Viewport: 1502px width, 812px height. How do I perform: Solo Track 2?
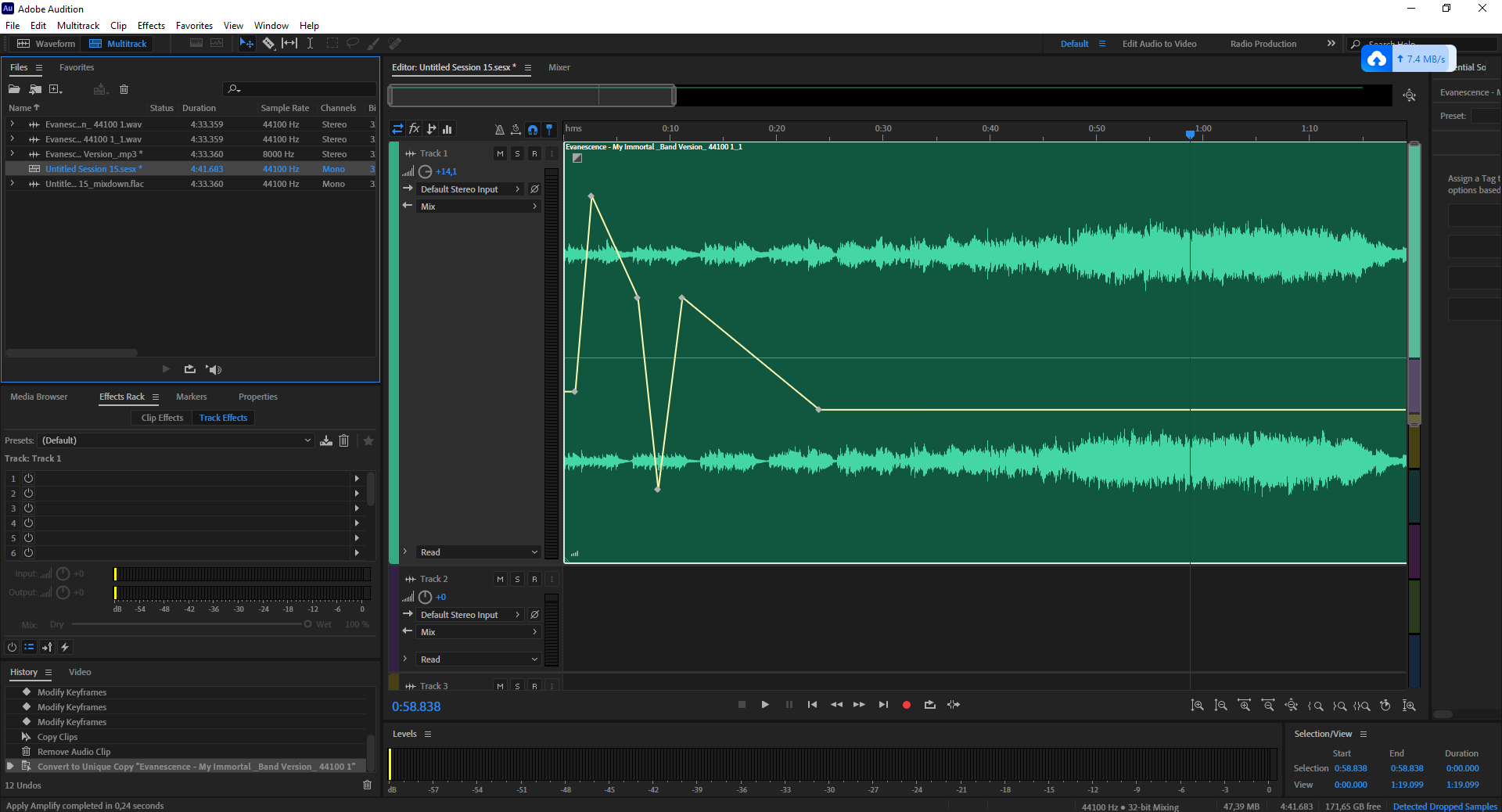pyautogui.click(x=517, y=580)
